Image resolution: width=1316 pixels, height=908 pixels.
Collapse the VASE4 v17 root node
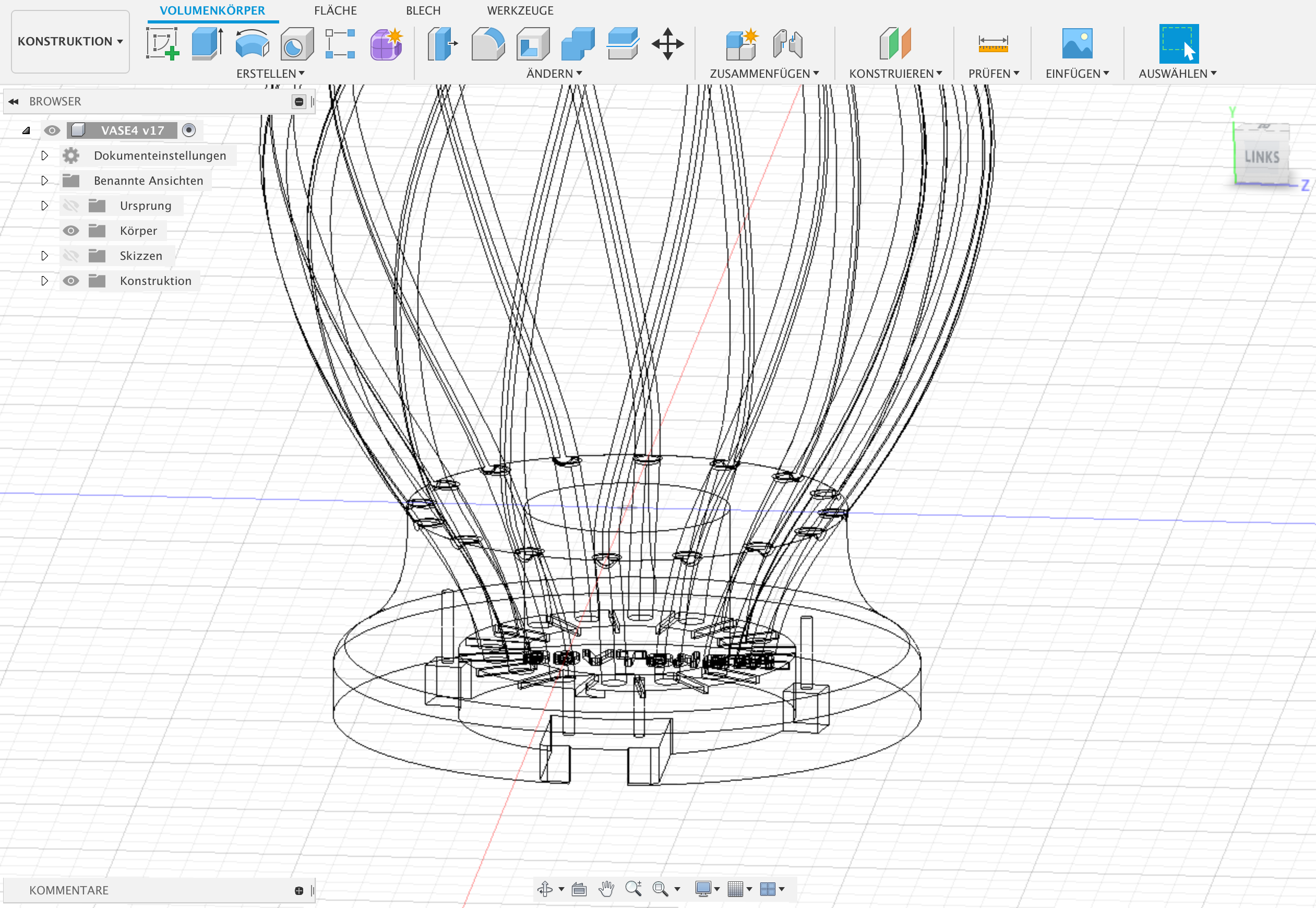pos(26,130)
